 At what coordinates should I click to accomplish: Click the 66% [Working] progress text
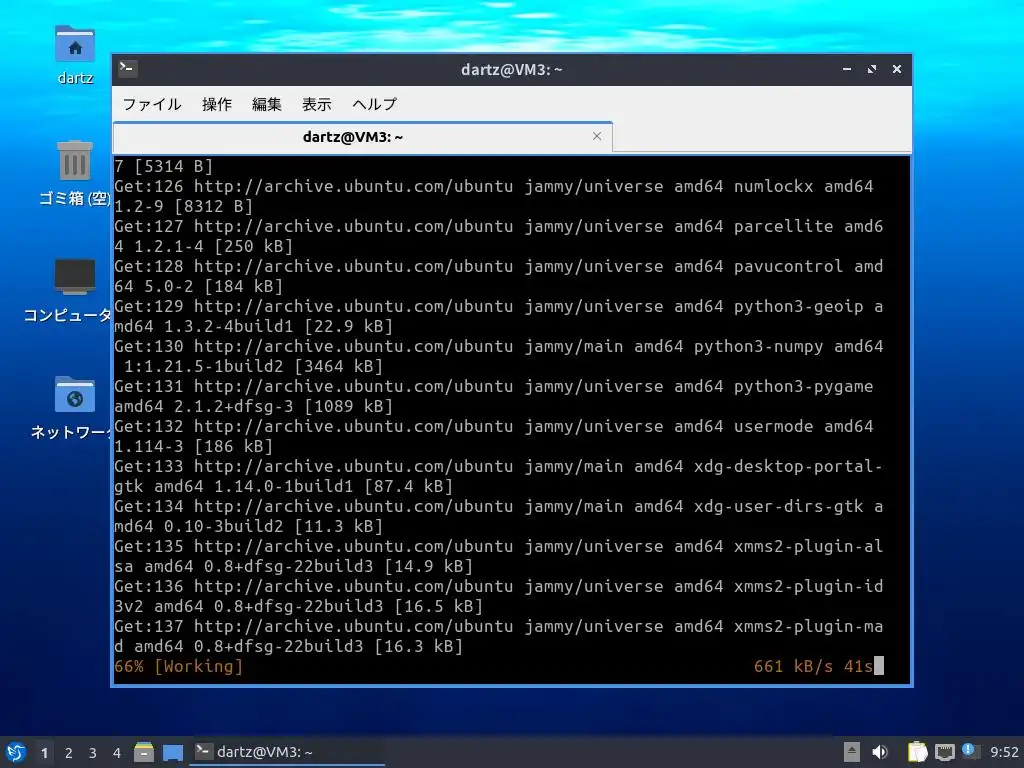tap(178, 666)
